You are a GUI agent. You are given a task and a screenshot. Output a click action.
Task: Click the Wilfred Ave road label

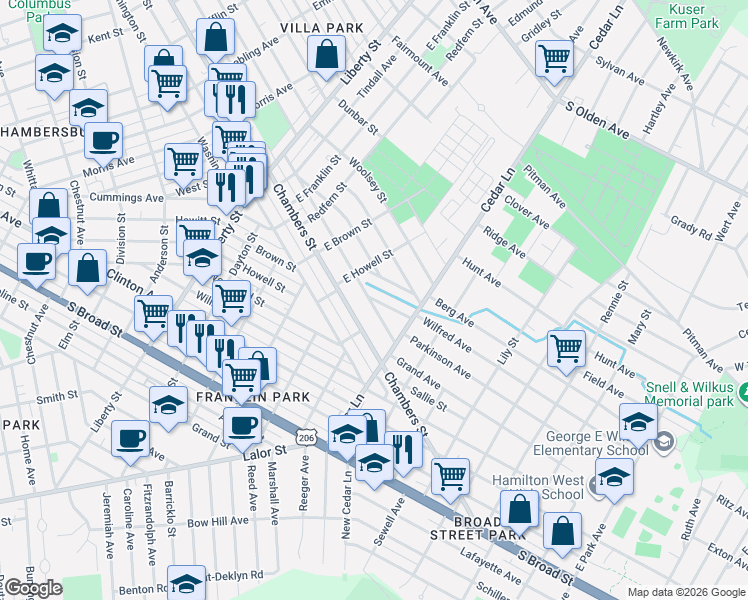[x=447, y=336]
